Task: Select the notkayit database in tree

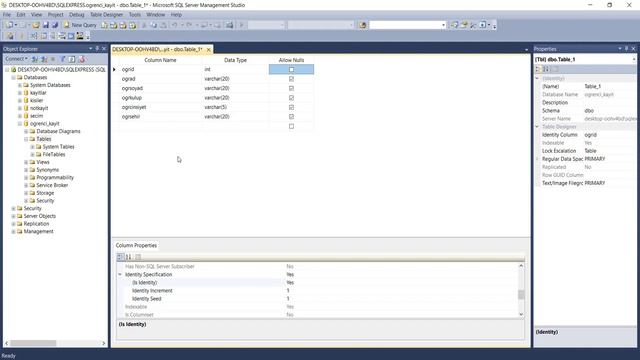Action: tap(39, 108)
